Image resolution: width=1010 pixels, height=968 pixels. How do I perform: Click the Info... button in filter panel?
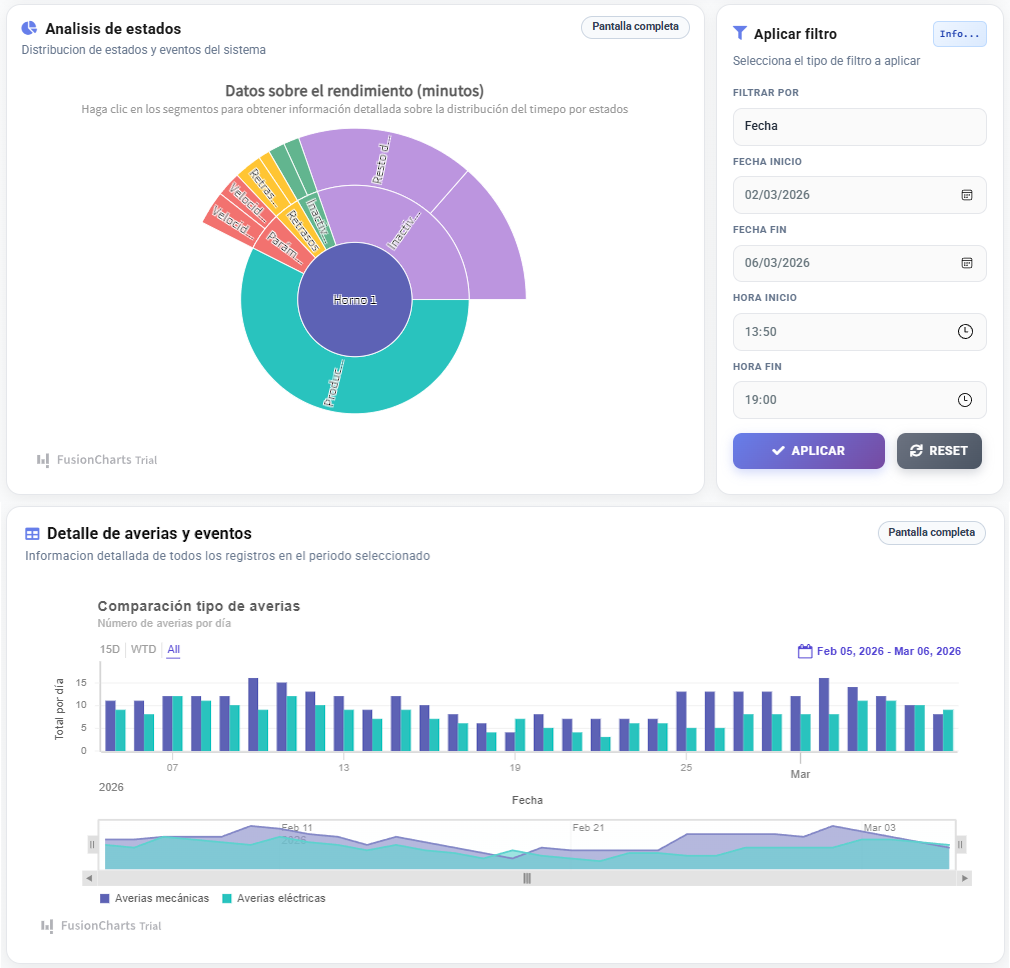tap(959, 34)
